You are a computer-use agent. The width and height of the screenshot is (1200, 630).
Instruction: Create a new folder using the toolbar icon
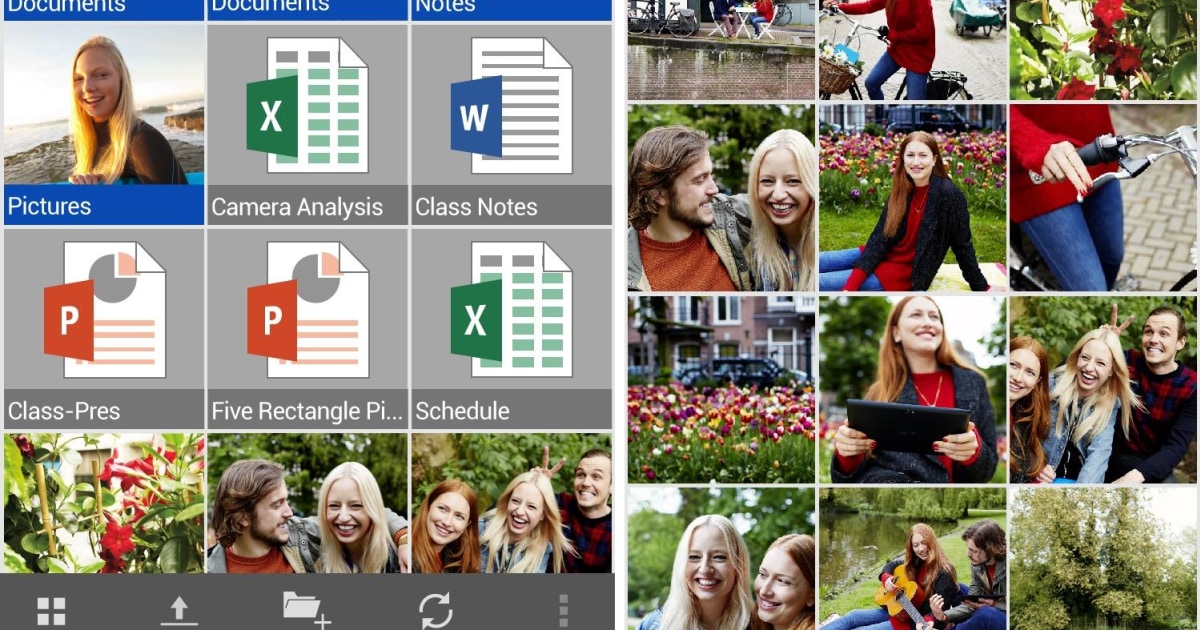click(x=306, y=608)
